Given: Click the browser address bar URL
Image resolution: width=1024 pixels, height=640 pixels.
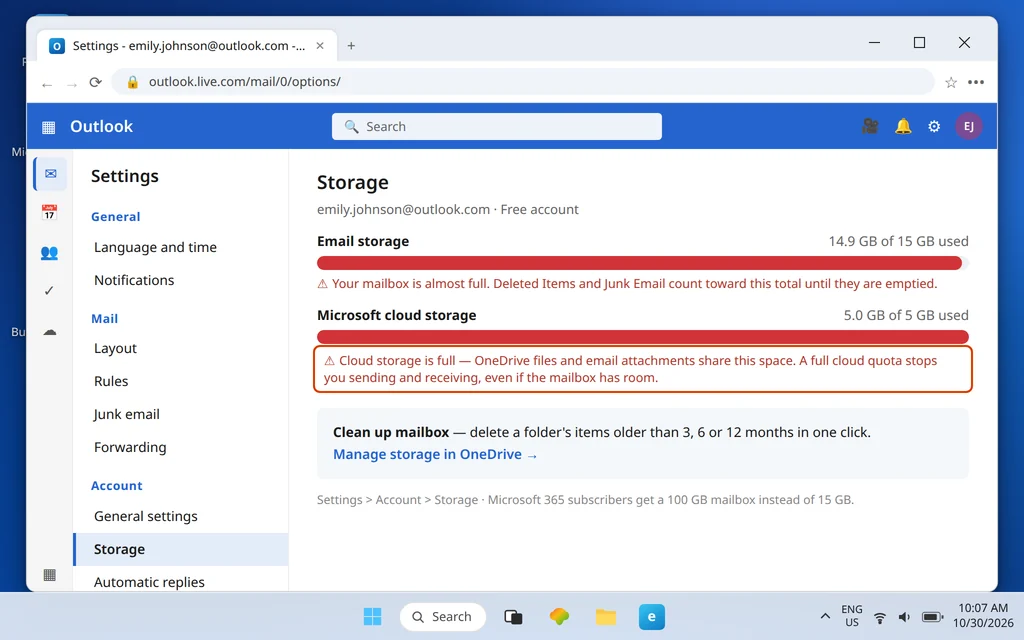Looking at the screenshot, I should point(245,82).
